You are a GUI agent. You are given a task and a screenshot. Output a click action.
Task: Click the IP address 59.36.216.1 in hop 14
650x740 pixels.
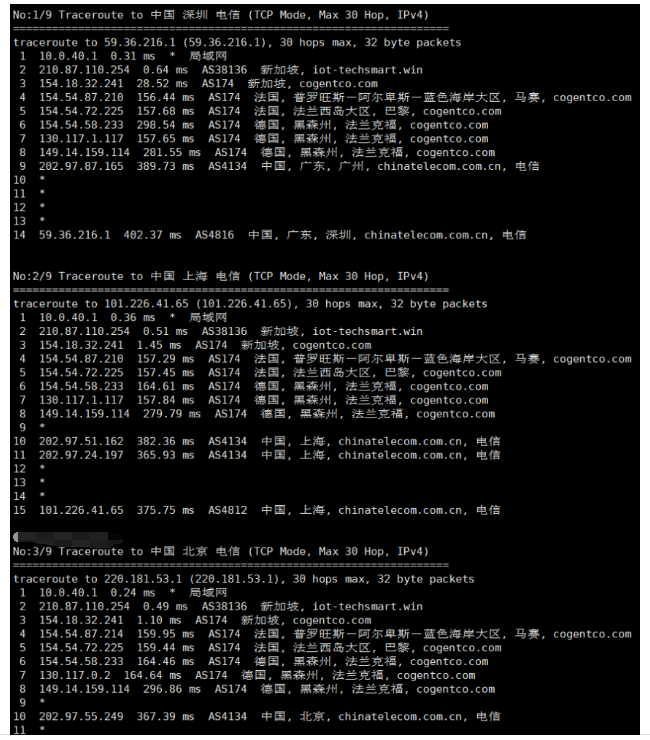75,235
